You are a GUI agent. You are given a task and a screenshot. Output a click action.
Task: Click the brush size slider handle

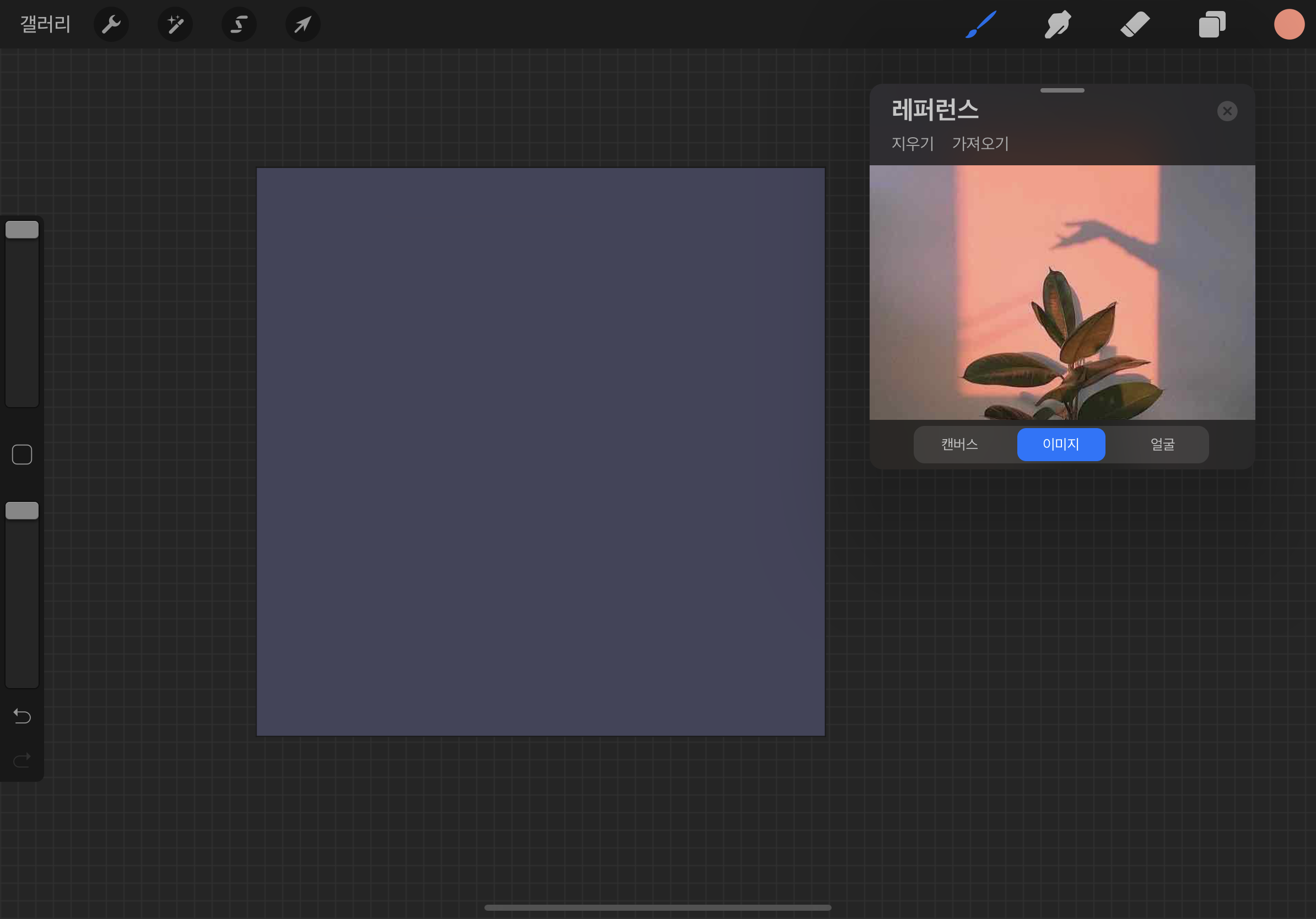tap(22, 230)
